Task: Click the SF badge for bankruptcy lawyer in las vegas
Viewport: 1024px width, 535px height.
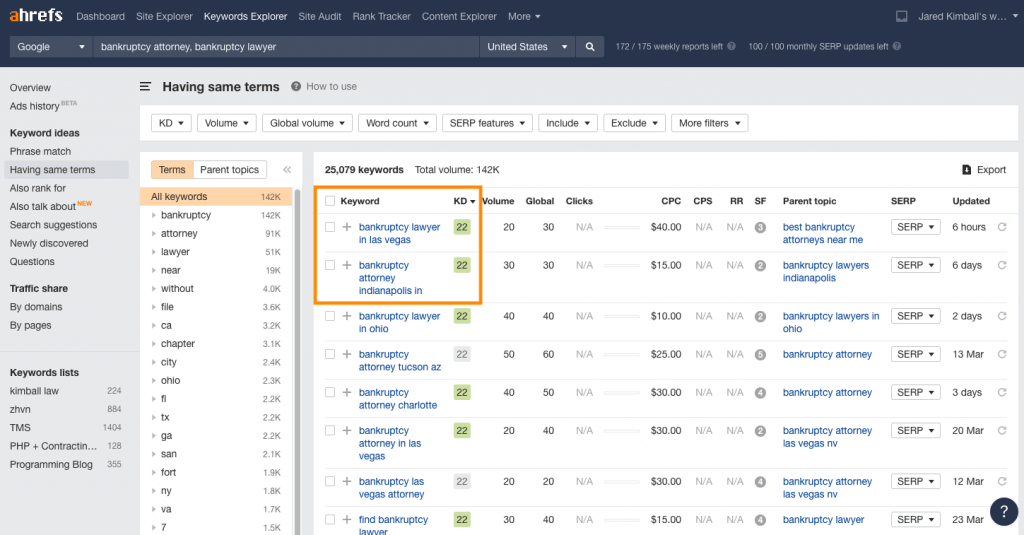Action: click(x=760, y=228)
